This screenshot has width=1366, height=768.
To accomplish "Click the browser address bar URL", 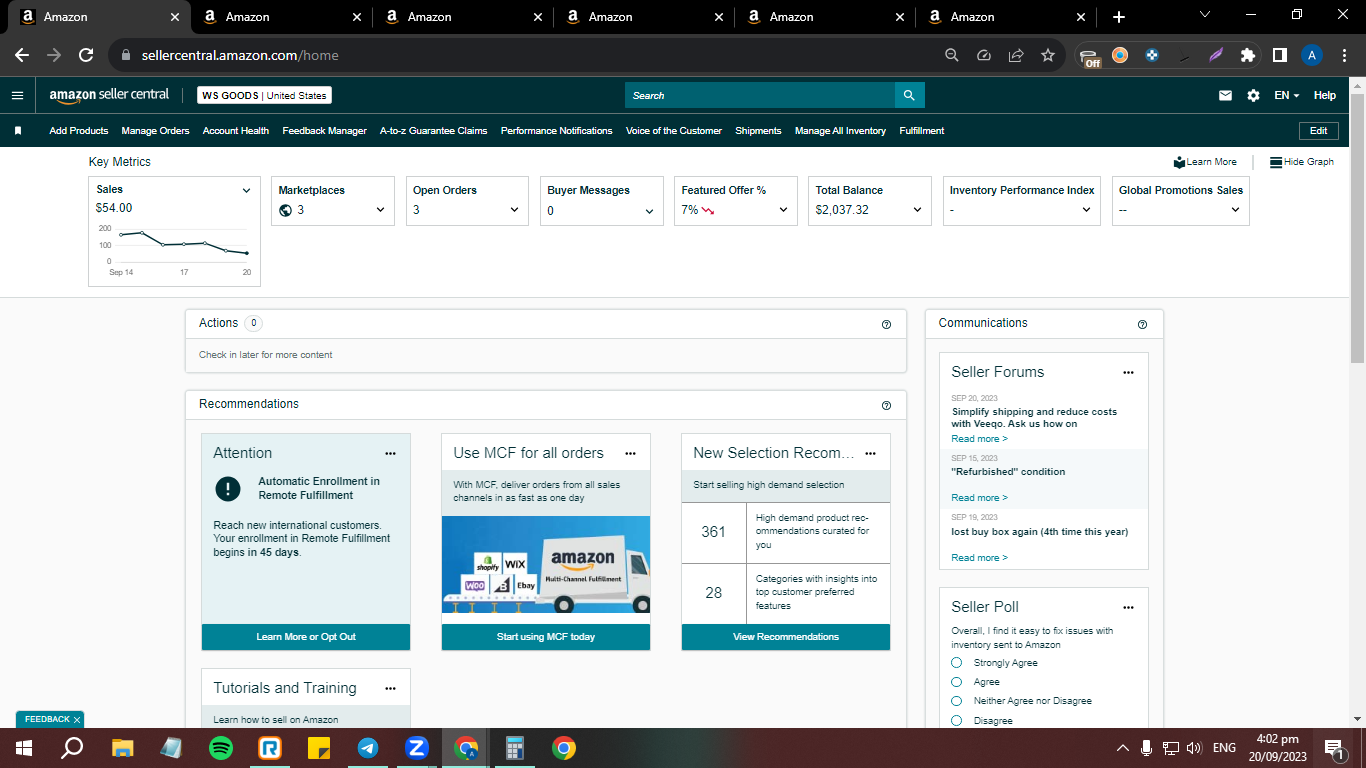I will (x=240, y=55).
